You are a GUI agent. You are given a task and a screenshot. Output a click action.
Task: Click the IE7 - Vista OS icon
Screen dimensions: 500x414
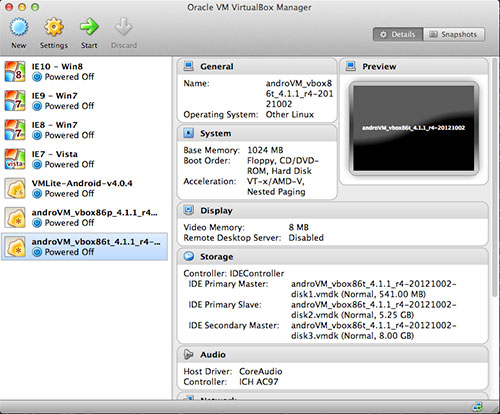point(15,159)
